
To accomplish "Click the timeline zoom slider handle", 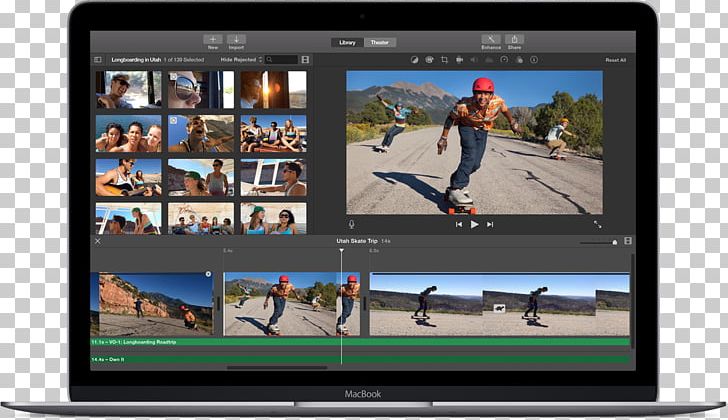I will (x=615, y=242).
